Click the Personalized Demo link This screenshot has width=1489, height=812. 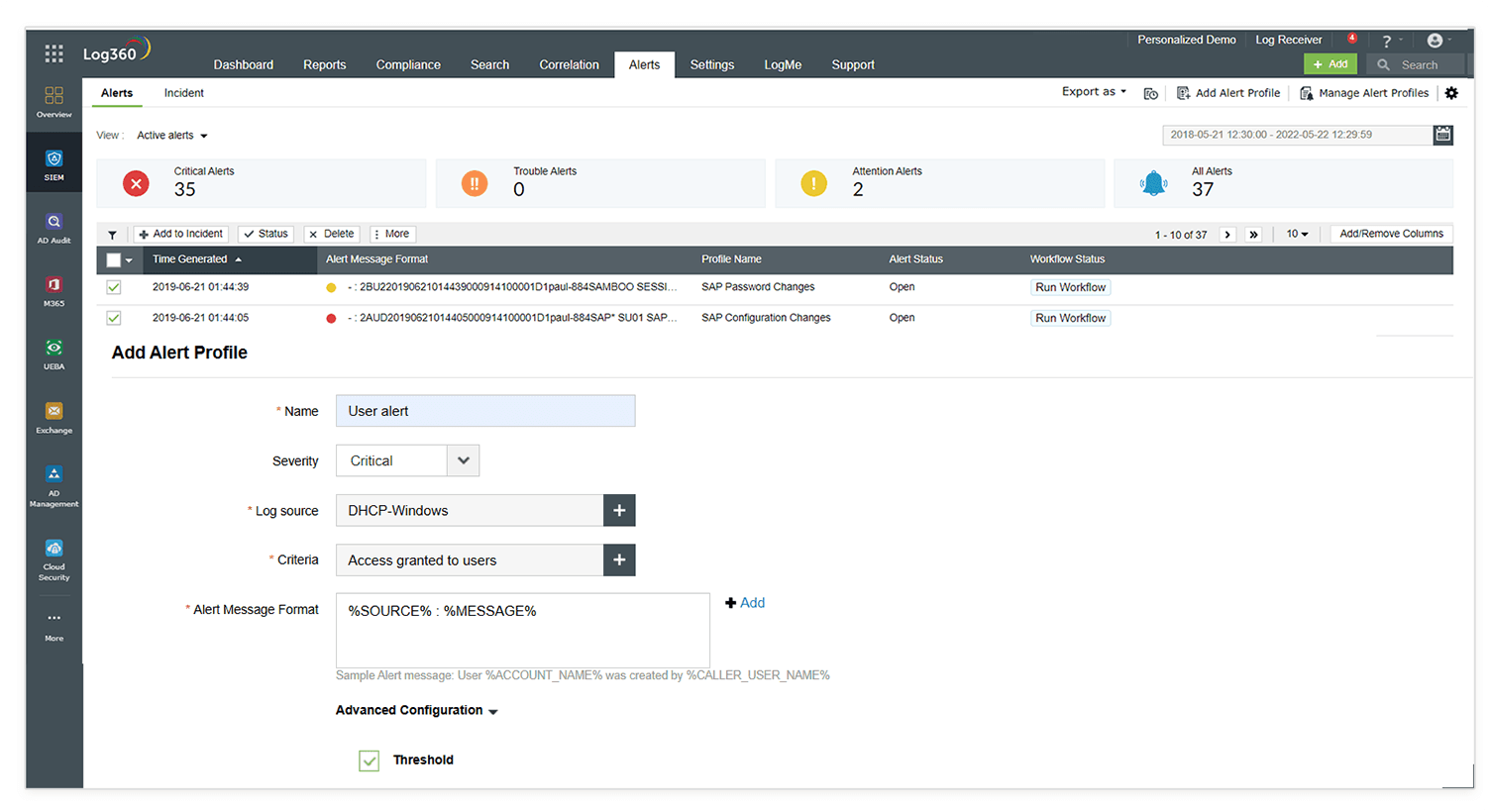pos(1186,40)
